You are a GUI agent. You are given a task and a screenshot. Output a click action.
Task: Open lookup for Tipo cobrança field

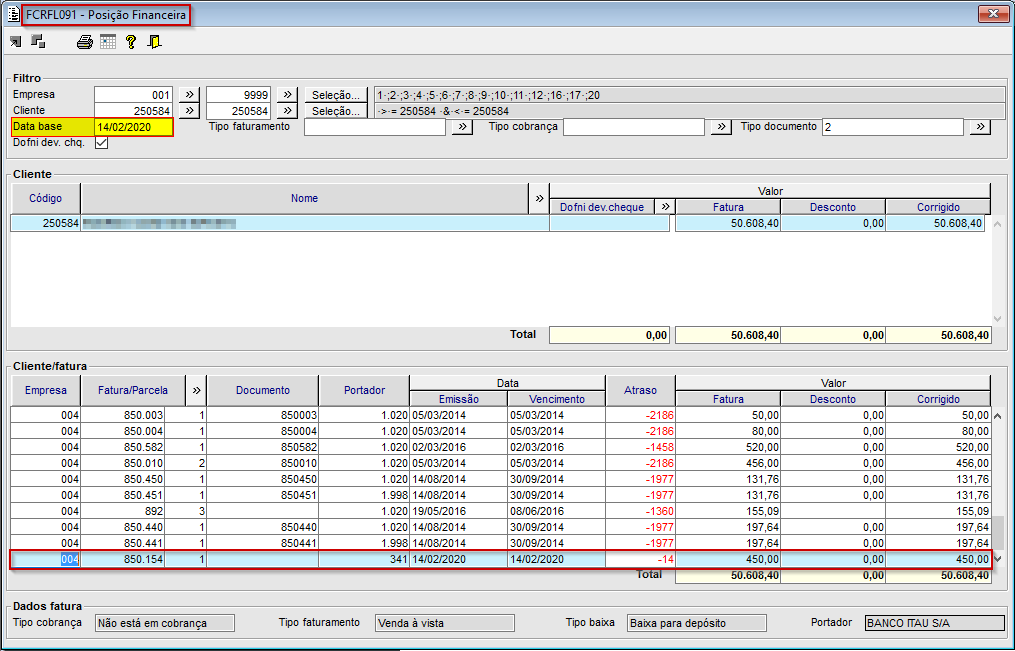tap(720, 127)
